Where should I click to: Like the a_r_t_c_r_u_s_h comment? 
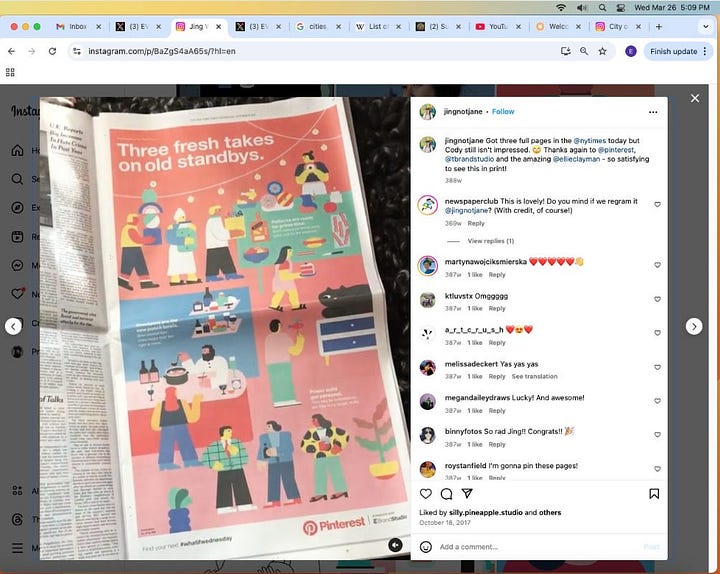658,332
